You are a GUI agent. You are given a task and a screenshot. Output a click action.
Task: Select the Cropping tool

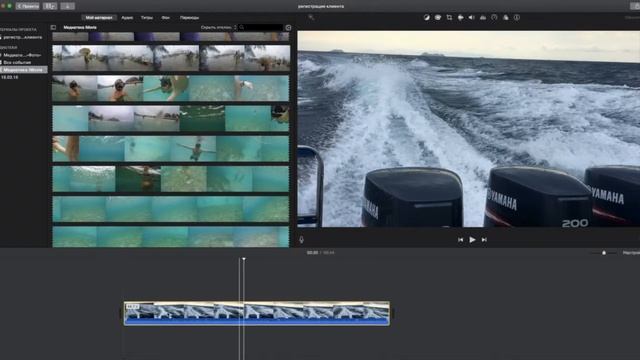pyautogui.click(x=449, y=18)
